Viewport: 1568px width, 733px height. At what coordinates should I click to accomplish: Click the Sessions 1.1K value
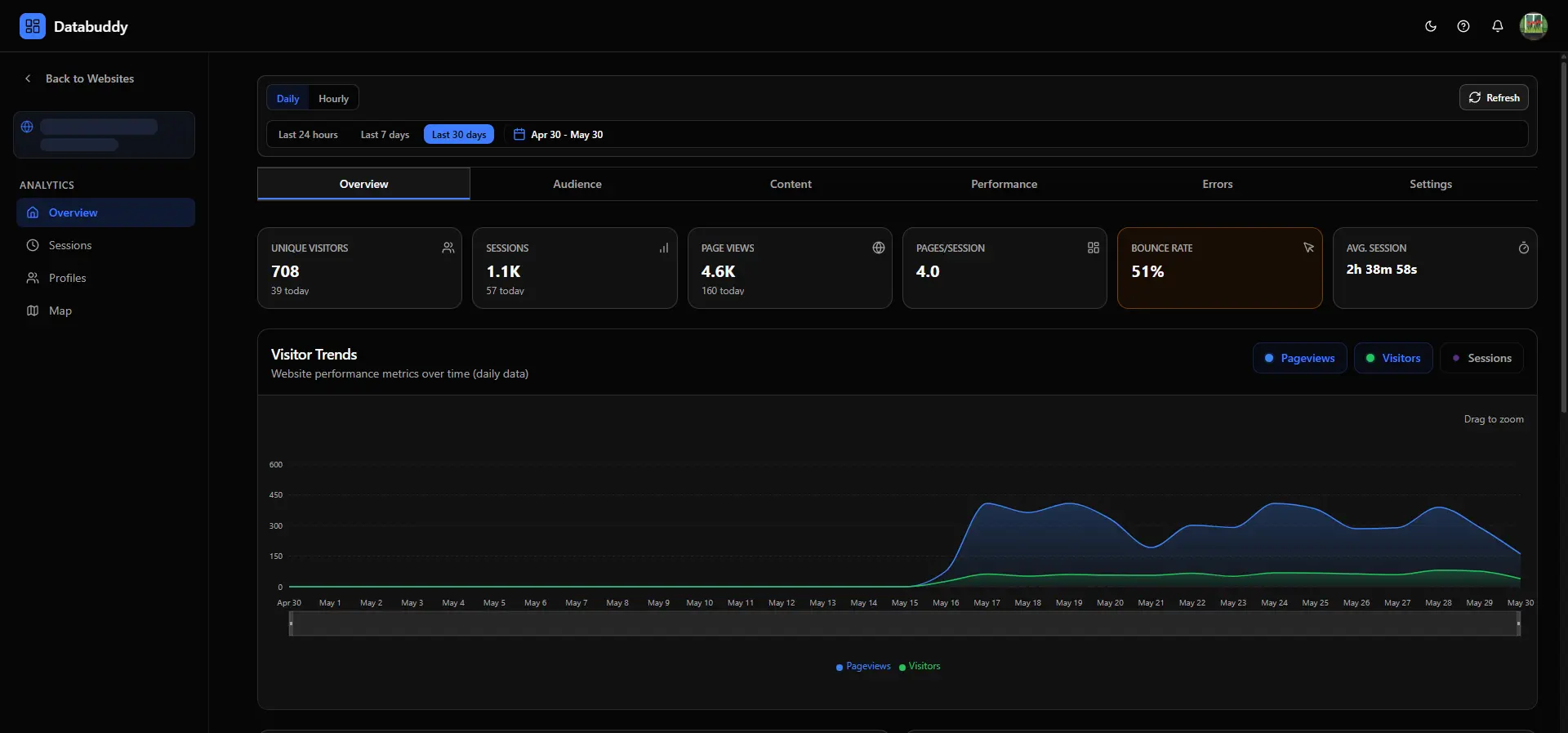pyautogui.click(x=503, y=271)
